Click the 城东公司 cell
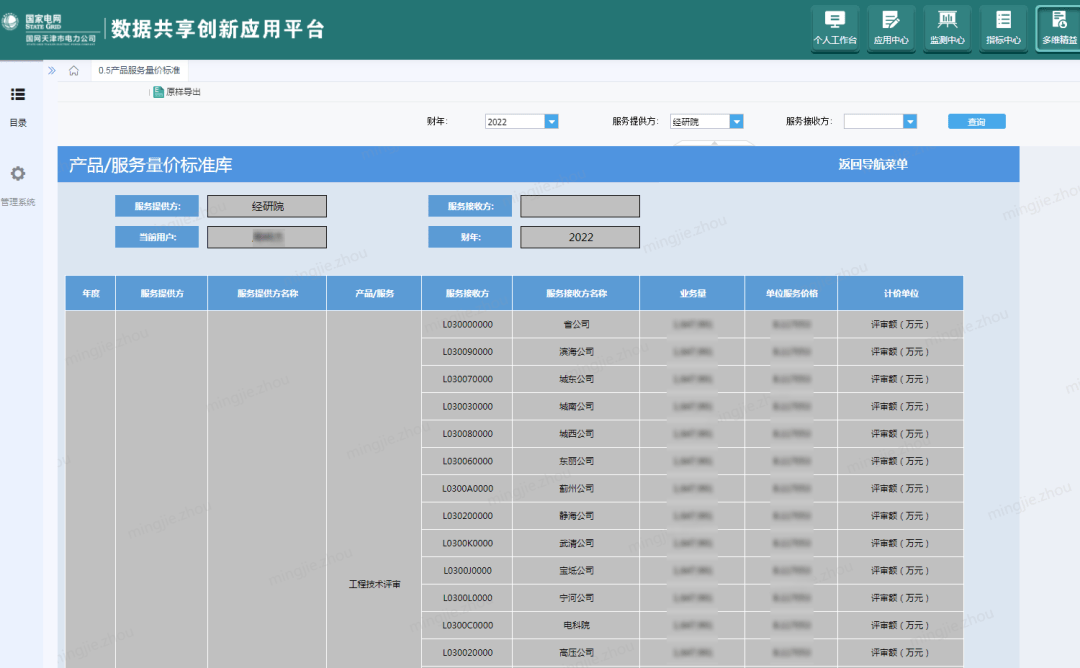This screenshot has width=1080, height=668. (x=577, y=379)
